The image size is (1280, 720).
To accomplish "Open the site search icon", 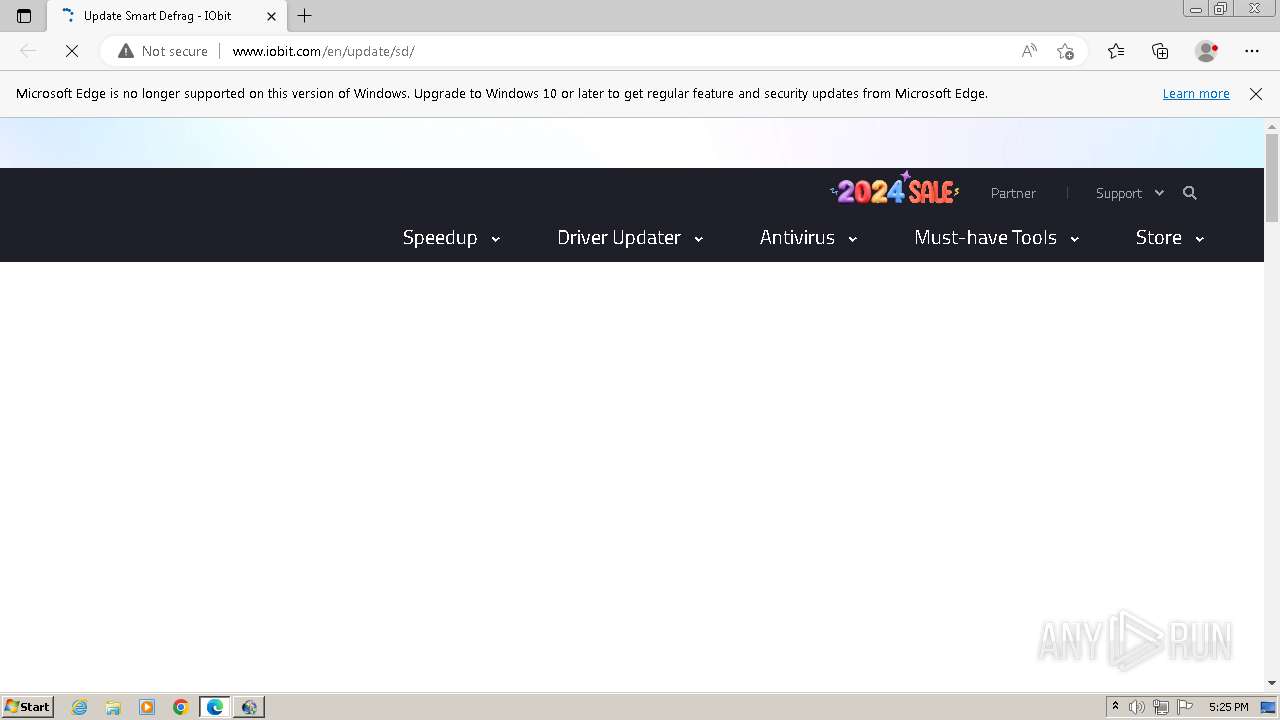I will coord(1190,193).
